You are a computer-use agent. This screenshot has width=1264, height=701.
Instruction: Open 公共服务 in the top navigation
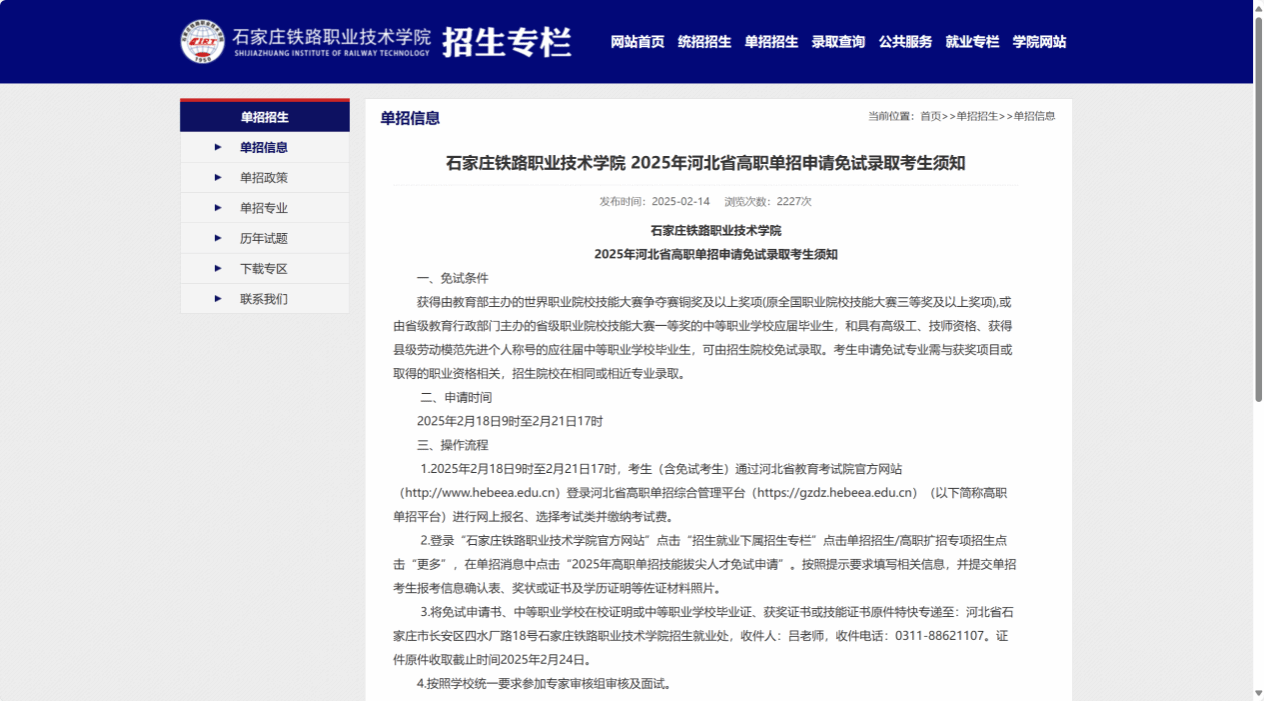(905, 42)
